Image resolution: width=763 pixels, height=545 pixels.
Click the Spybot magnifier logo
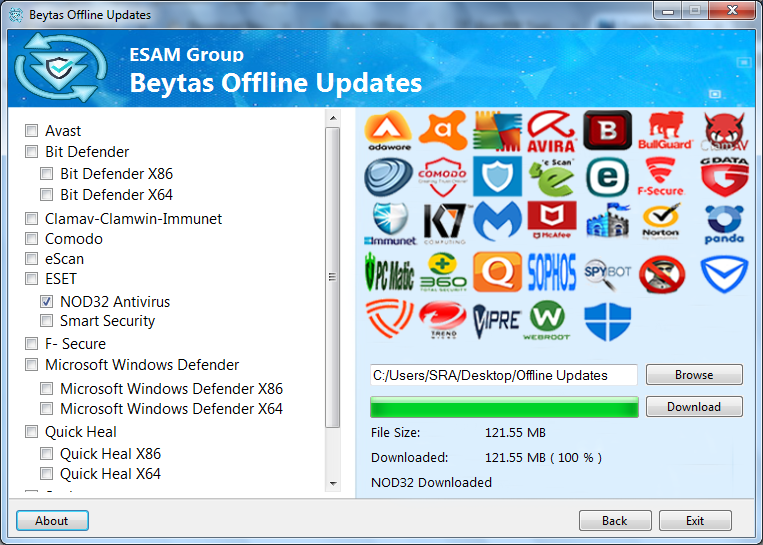click(607, 274)
